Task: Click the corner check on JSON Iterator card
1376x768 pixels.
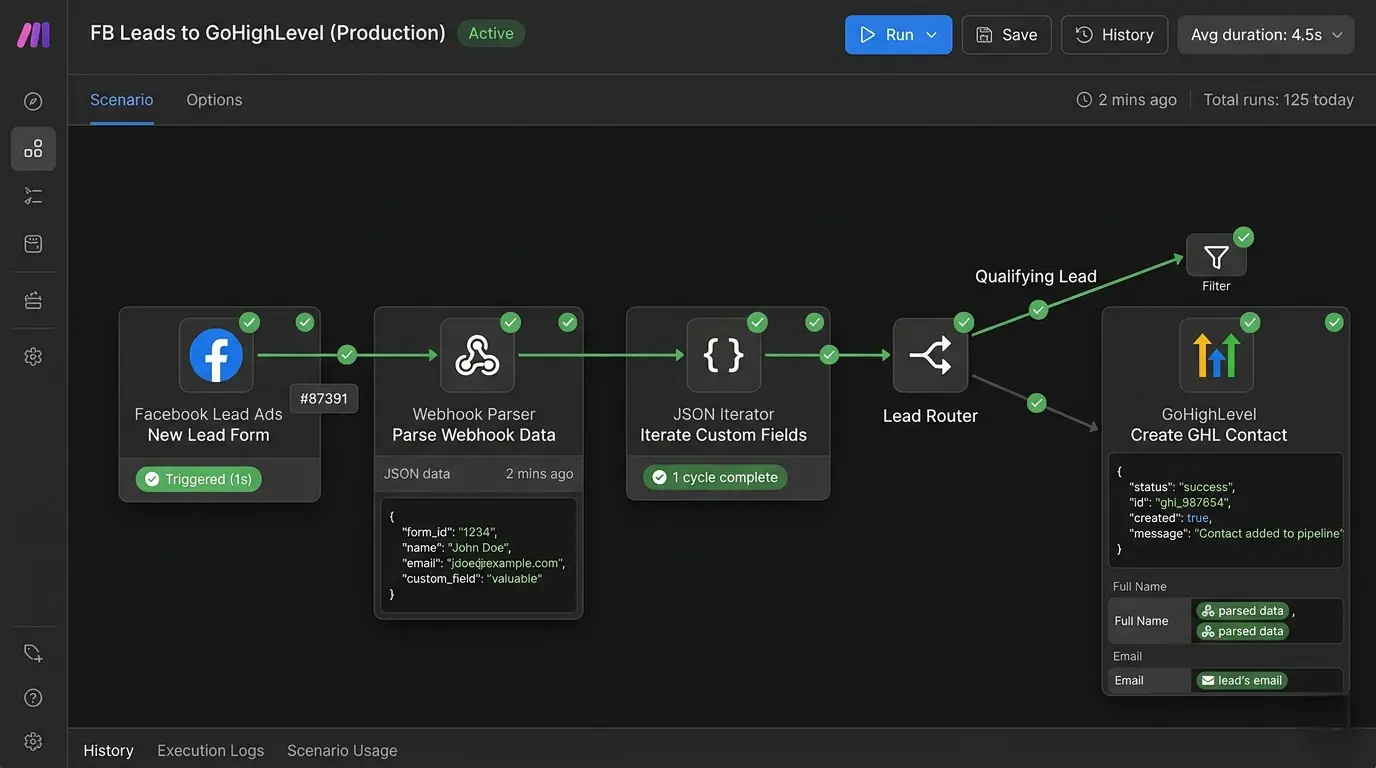Action: pos(815,322)
